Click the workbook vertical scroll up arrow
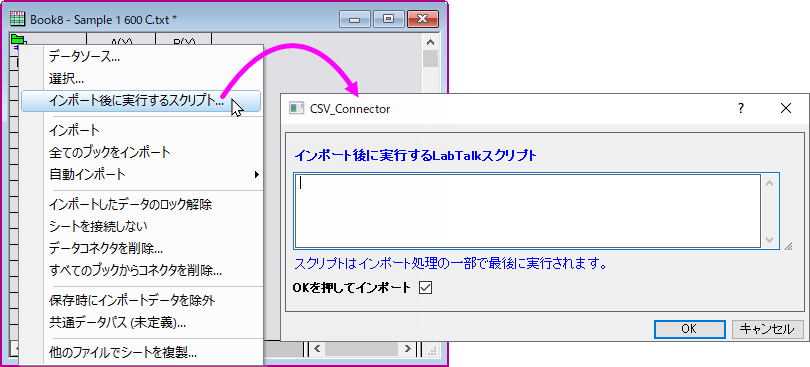Image resolution: width=810 pixels, height=367 pixels. 430,42
